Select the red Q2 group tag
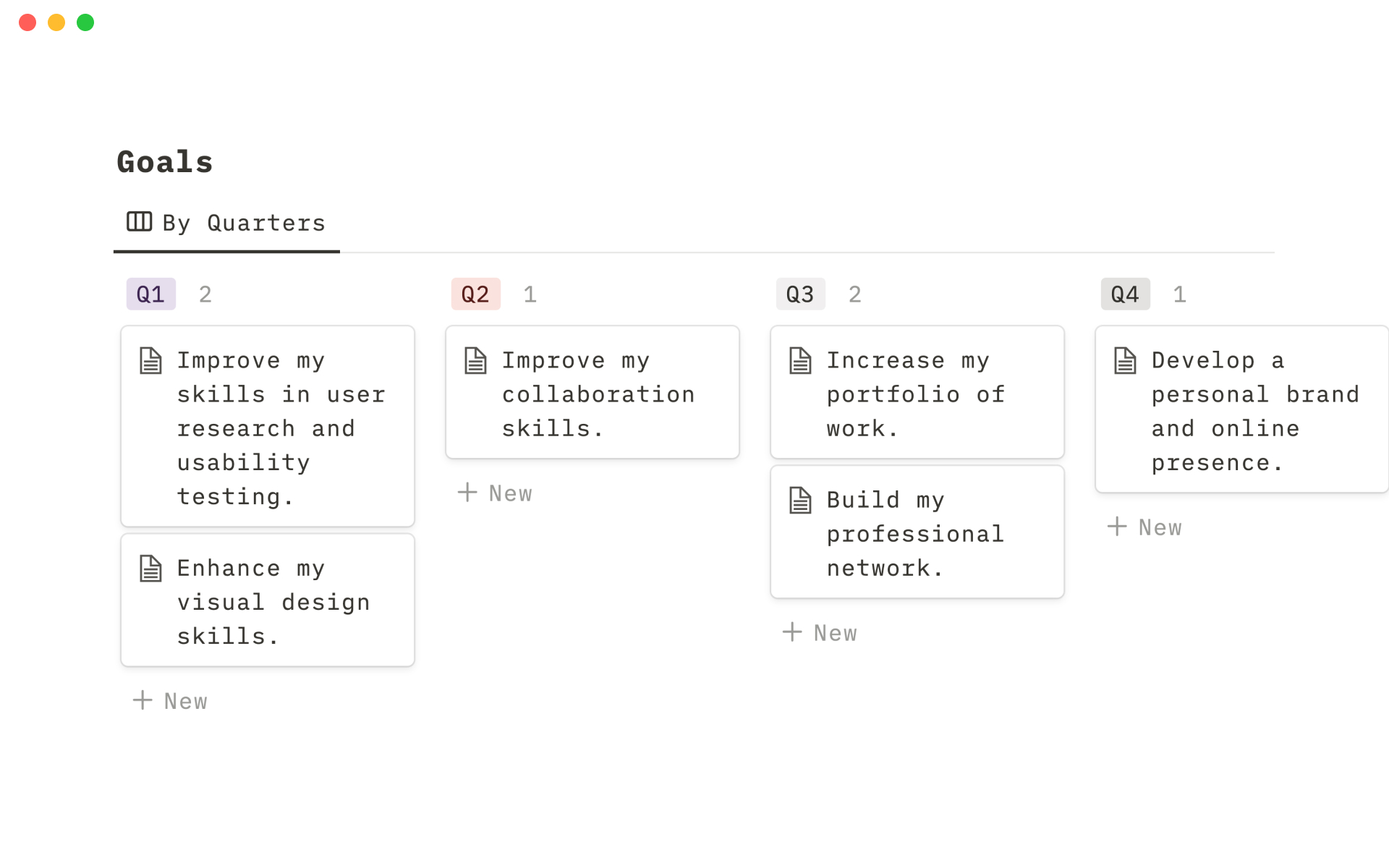This screenshot has height=868, width=1389. 475,294
